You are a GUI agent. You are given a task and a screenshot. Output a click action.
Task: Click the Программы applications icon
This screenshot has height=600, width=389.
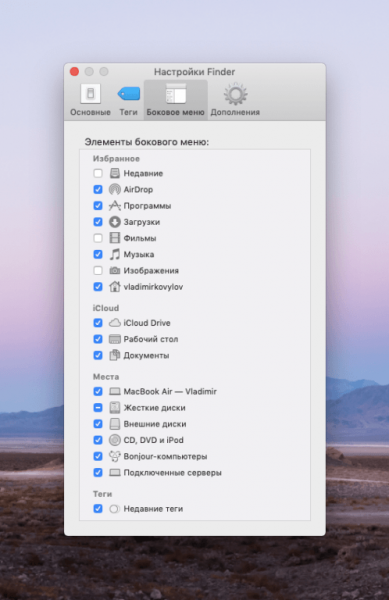click(115, 206)
